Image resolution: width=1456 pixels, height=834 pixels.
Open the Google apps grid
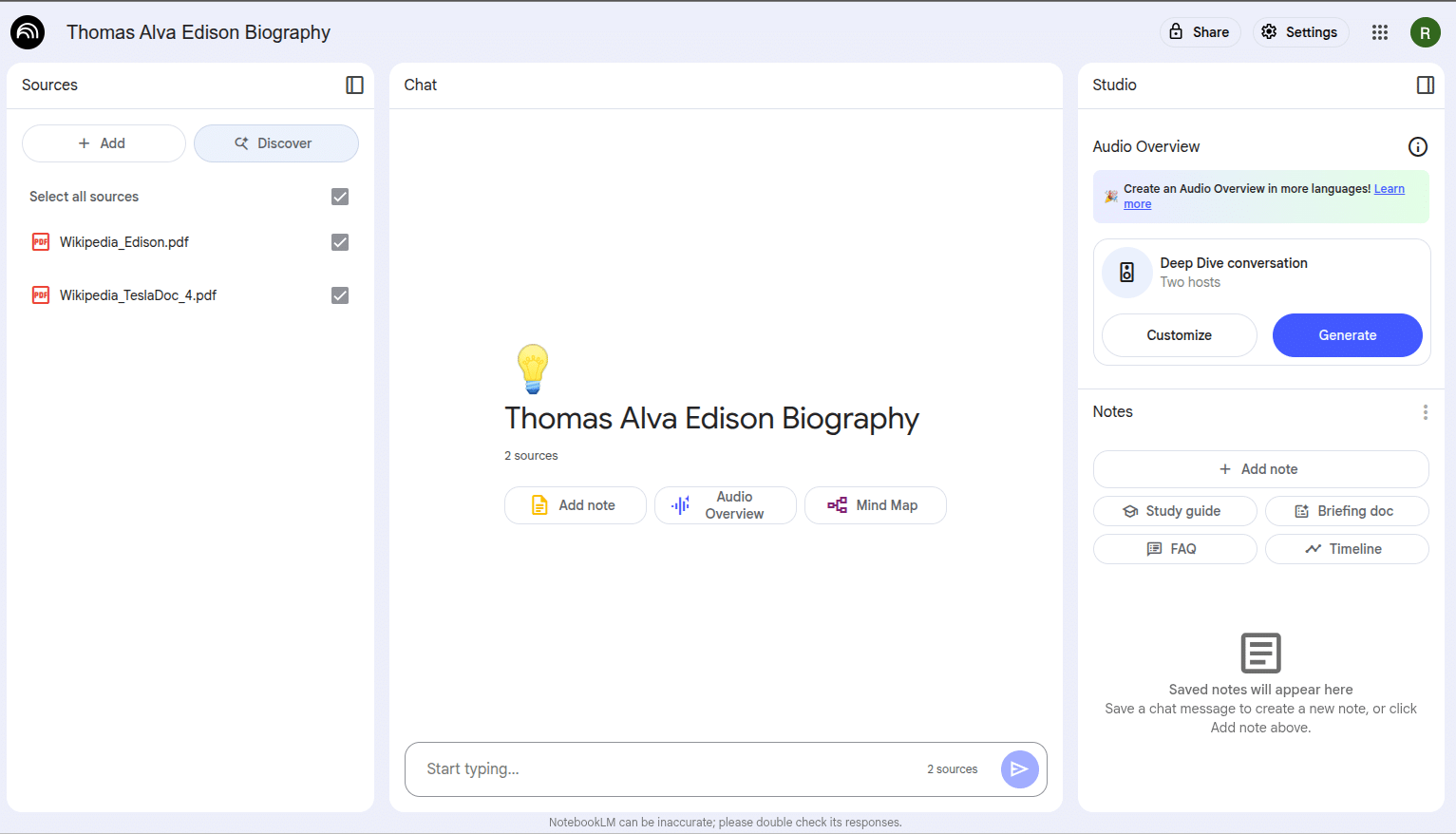click(1380, 32)
